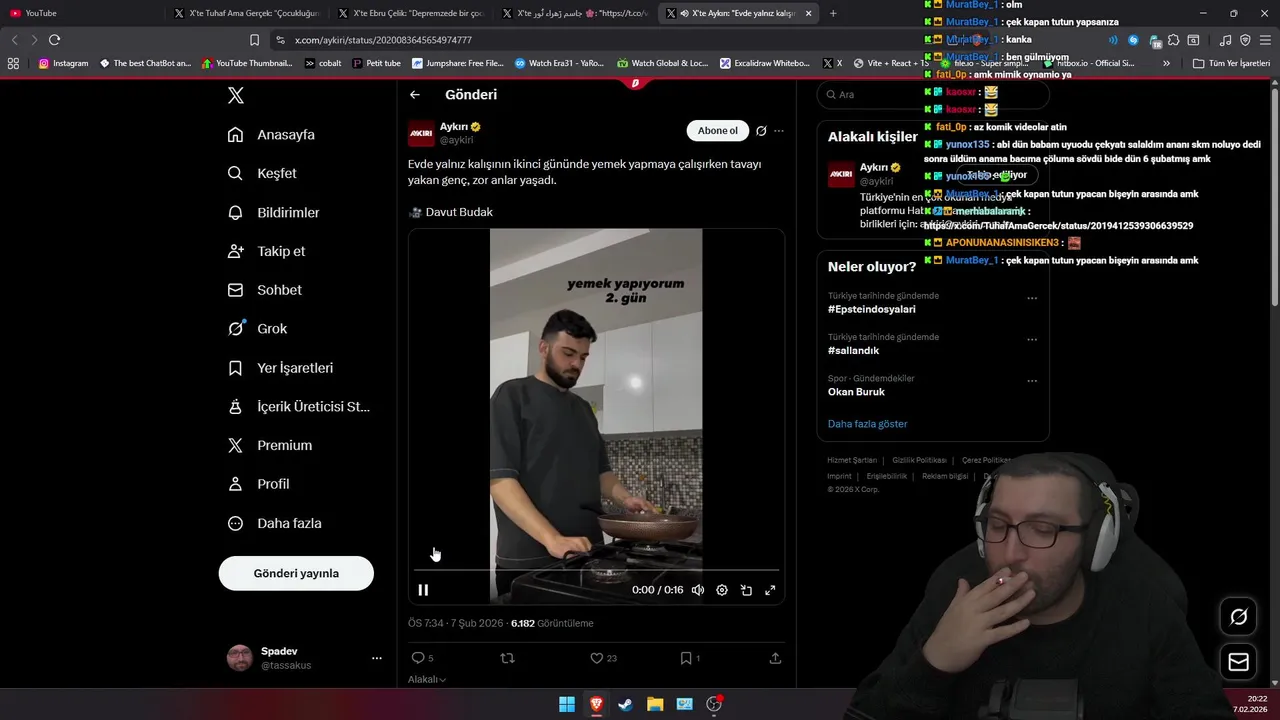The height and width of the screenshot is (720, 1280).
Task: Click the video progress bar
Action: click(x=596, y=571)
